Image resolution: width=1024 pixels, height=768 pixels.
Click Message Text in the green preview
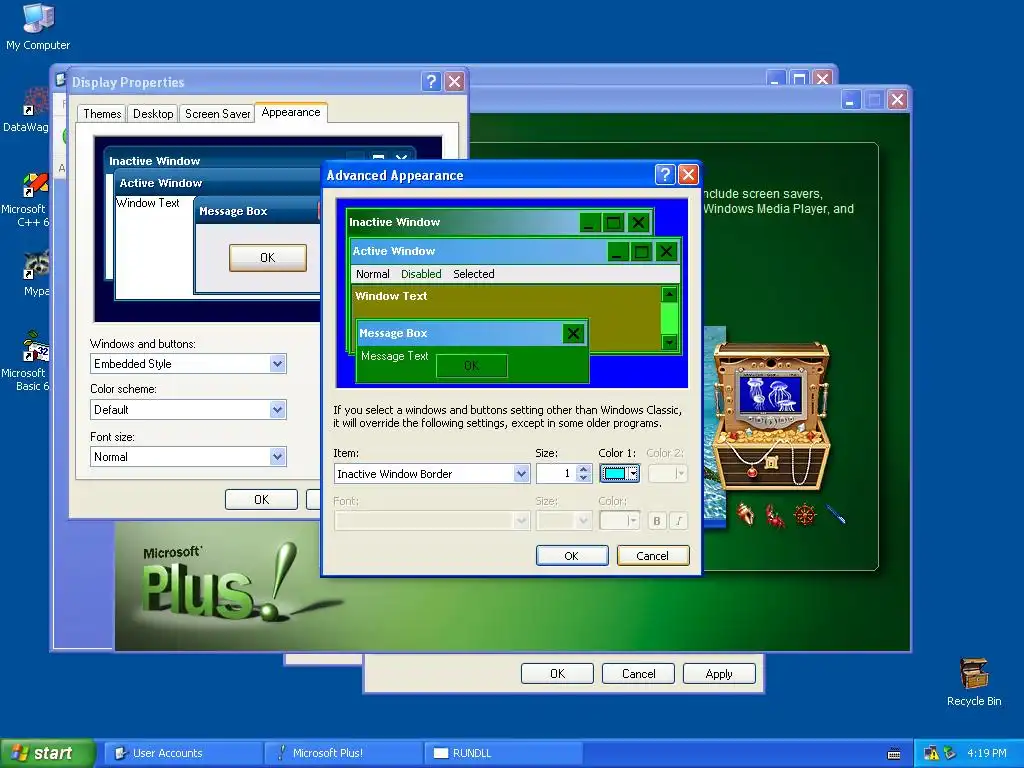[x=394, y=356]
